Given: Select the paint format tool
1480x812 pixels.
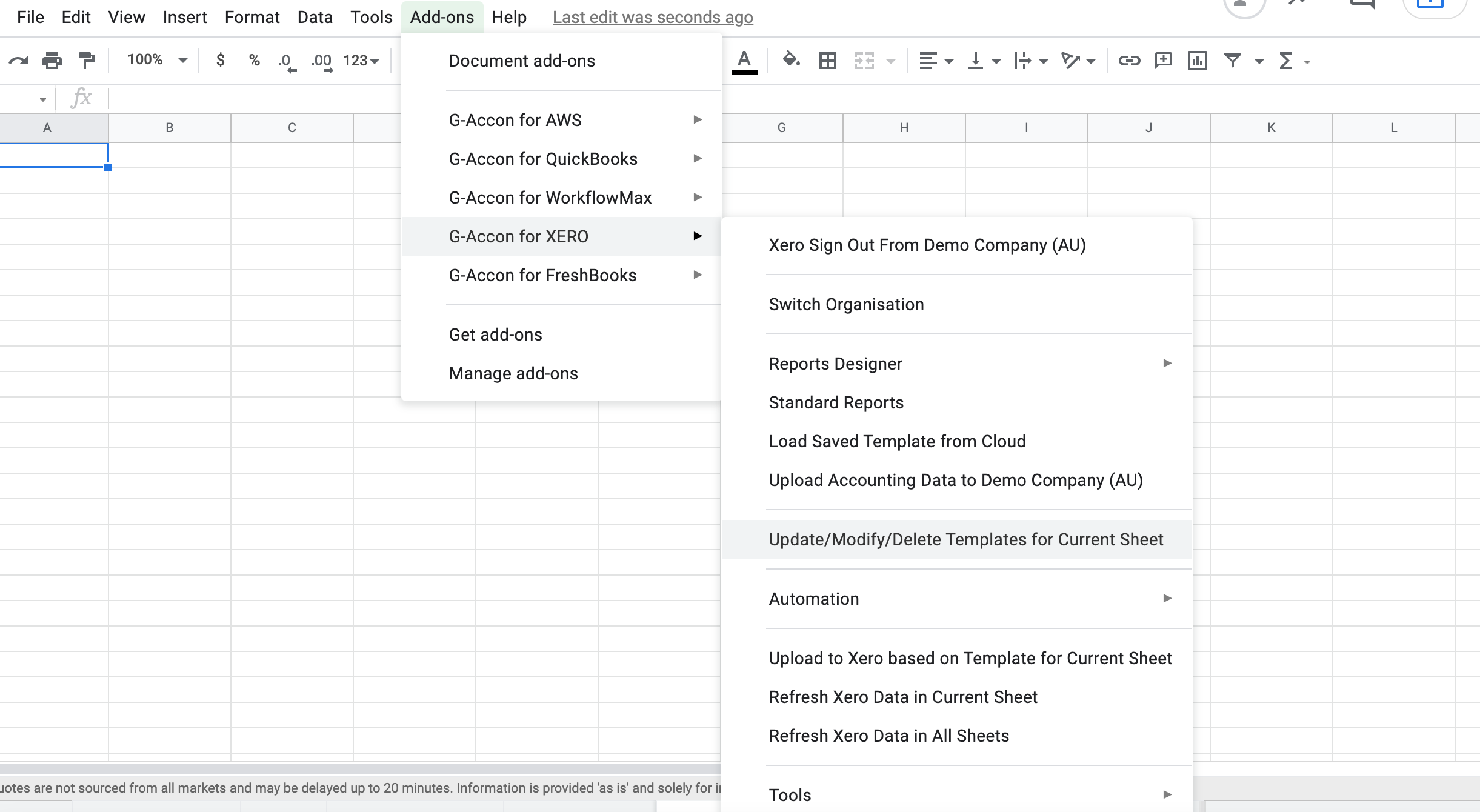Looking at the screenshot, I should pyautogui.click(x=87, y=61).
